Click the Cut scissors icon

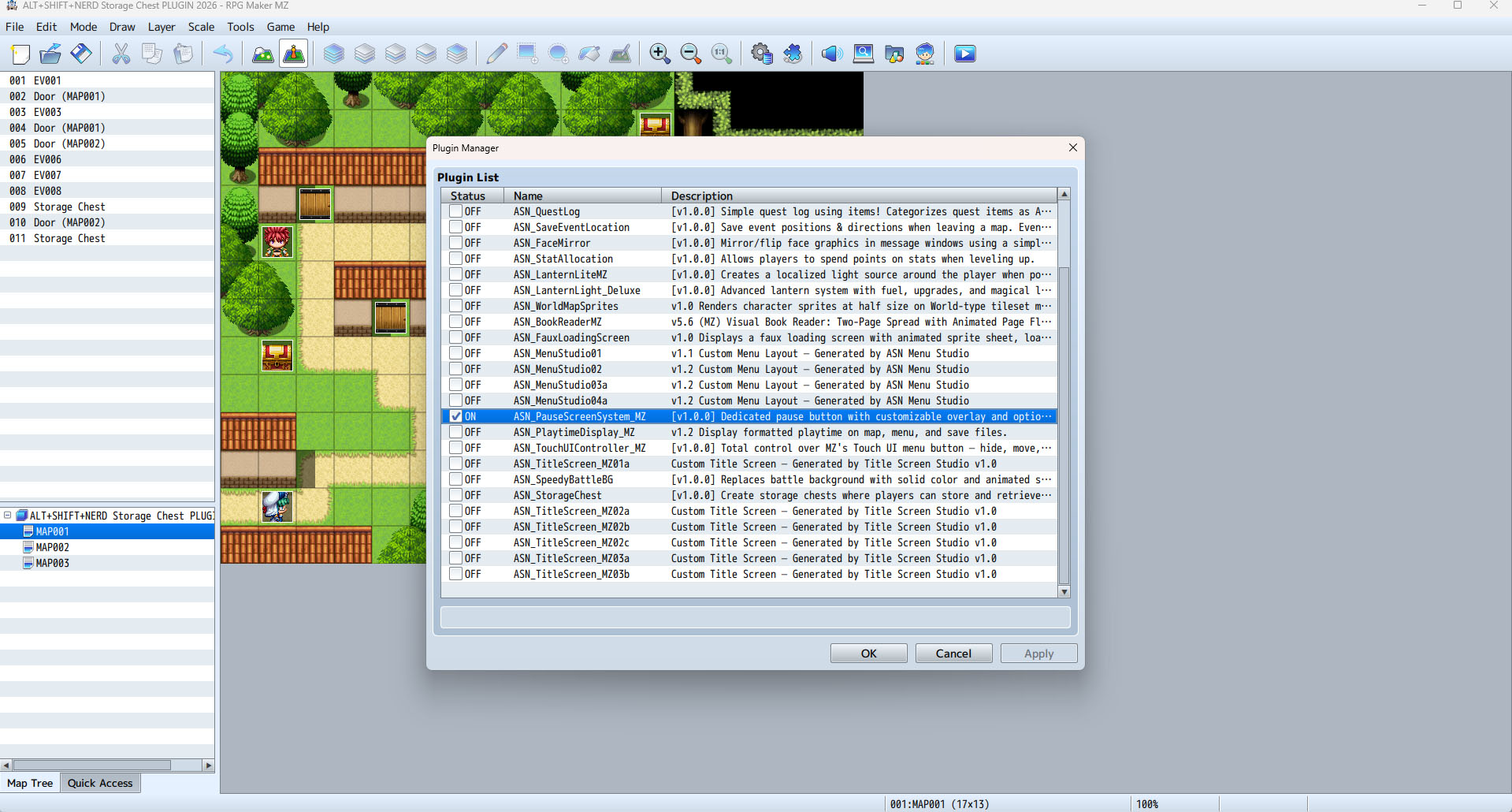pos(121,54)
